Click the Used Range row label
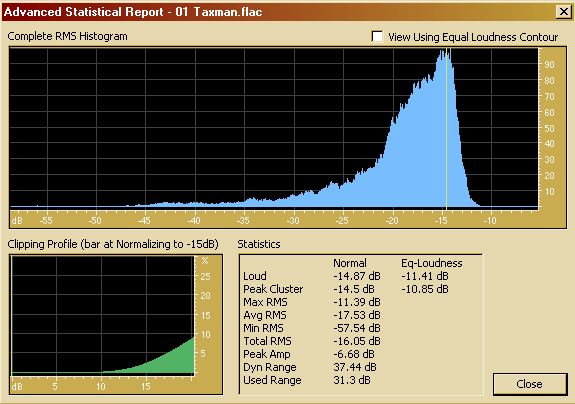575x404 pixels. pos(272,380)
